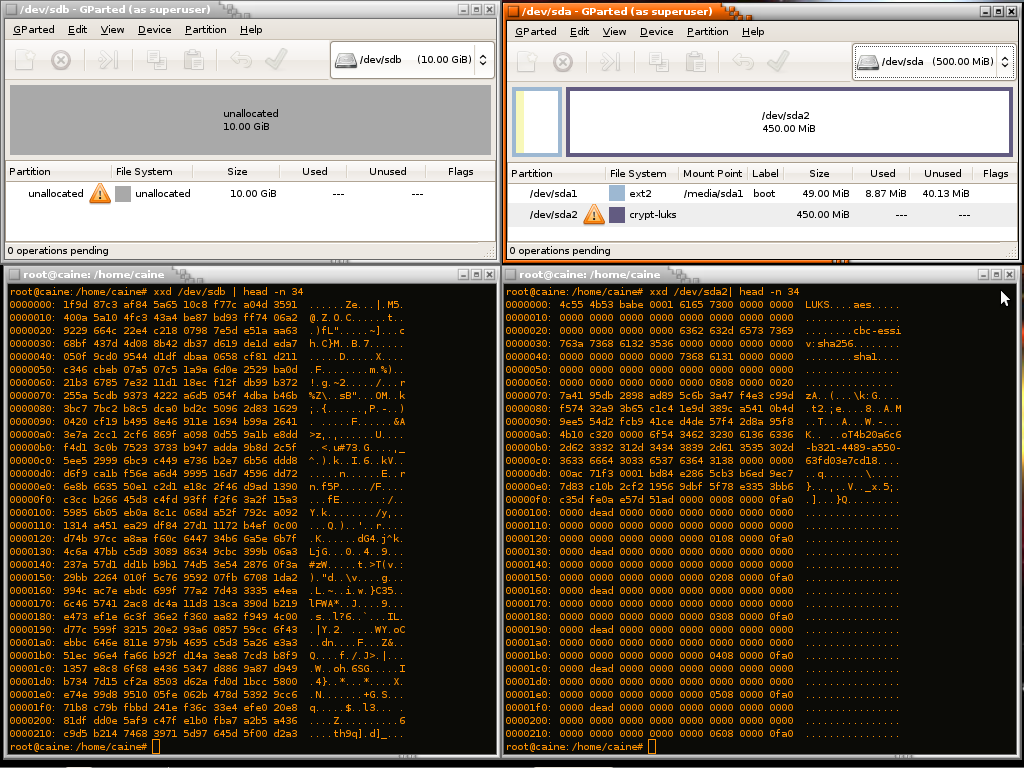Open Help menu in /dev/sda window

click(753, 31)
